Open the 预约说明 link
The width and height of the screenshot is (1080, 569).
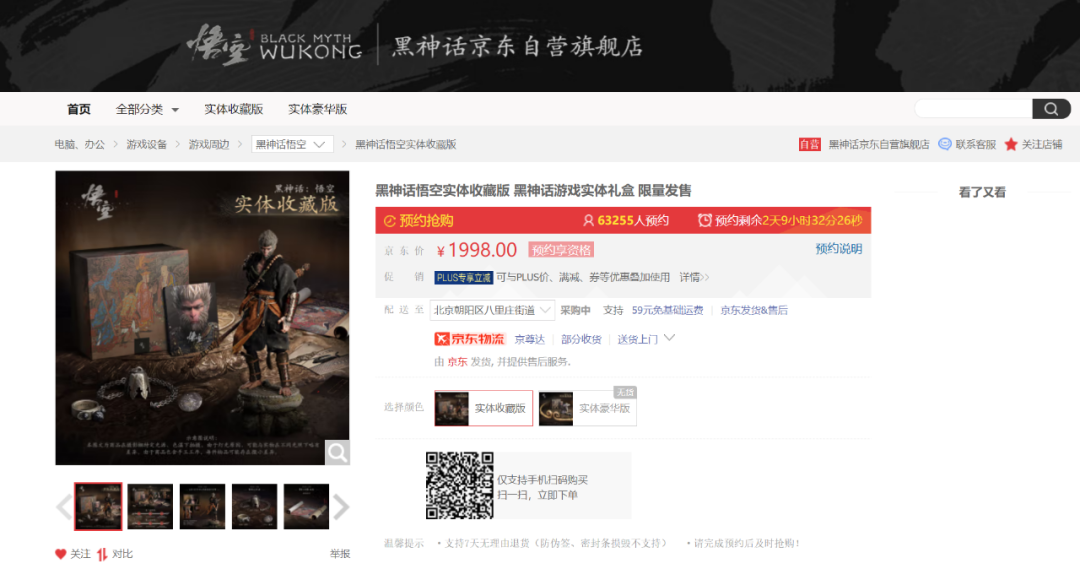[839, 249]
